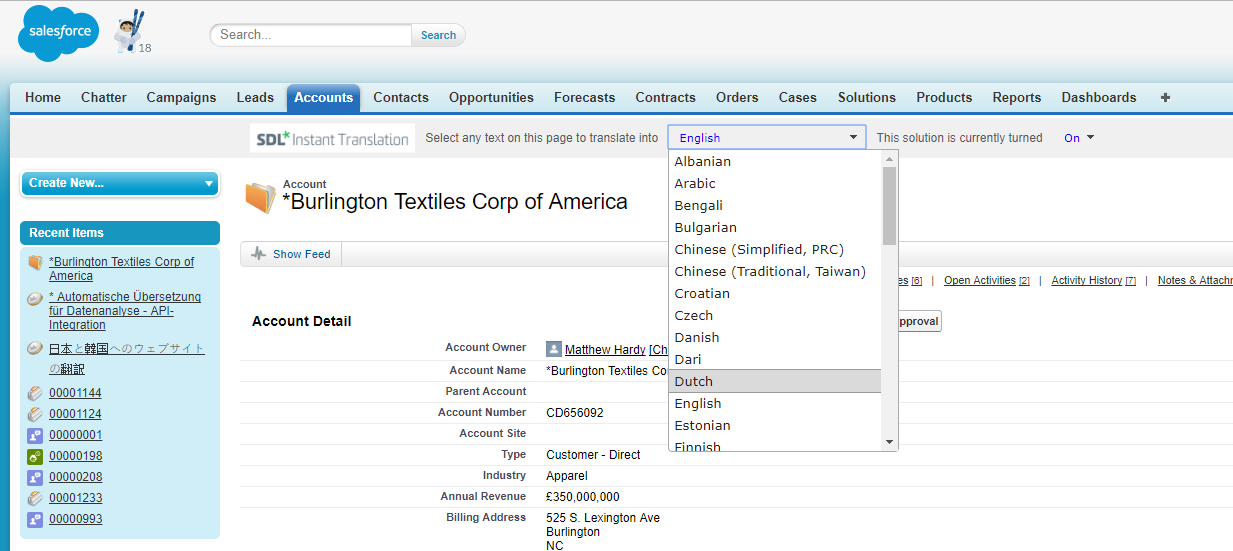Click the plus icon for all tabs
1233x551 pixels.
(x=1165, y=97)
